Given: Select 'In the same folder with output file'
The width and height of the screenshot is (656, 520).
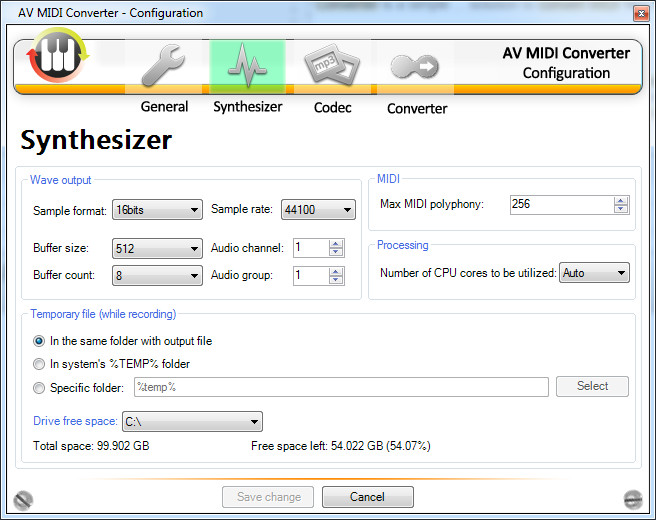Looking at the screenshot, I should click(x=39, y=341).
